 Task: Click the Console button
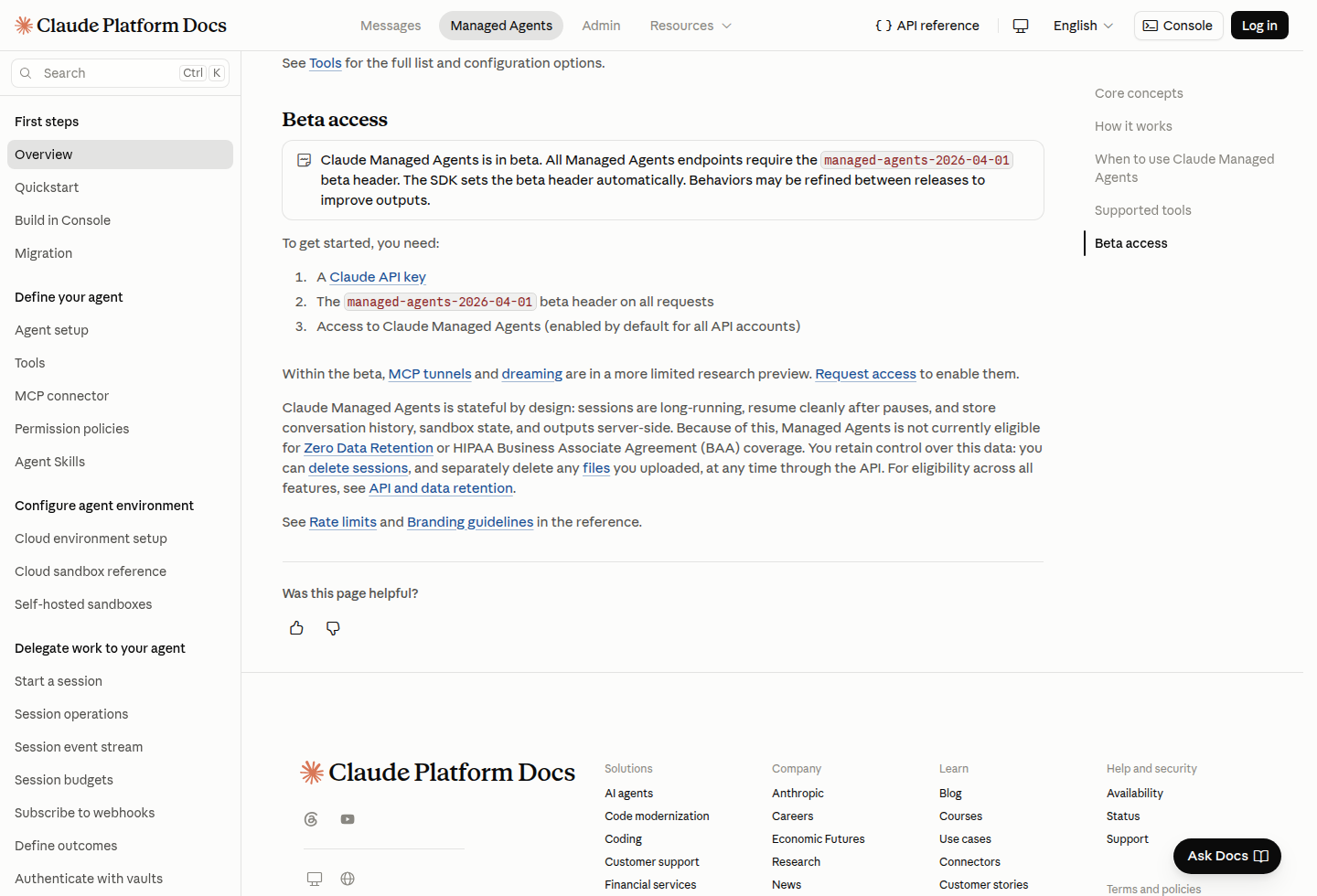click(1178, 26)
